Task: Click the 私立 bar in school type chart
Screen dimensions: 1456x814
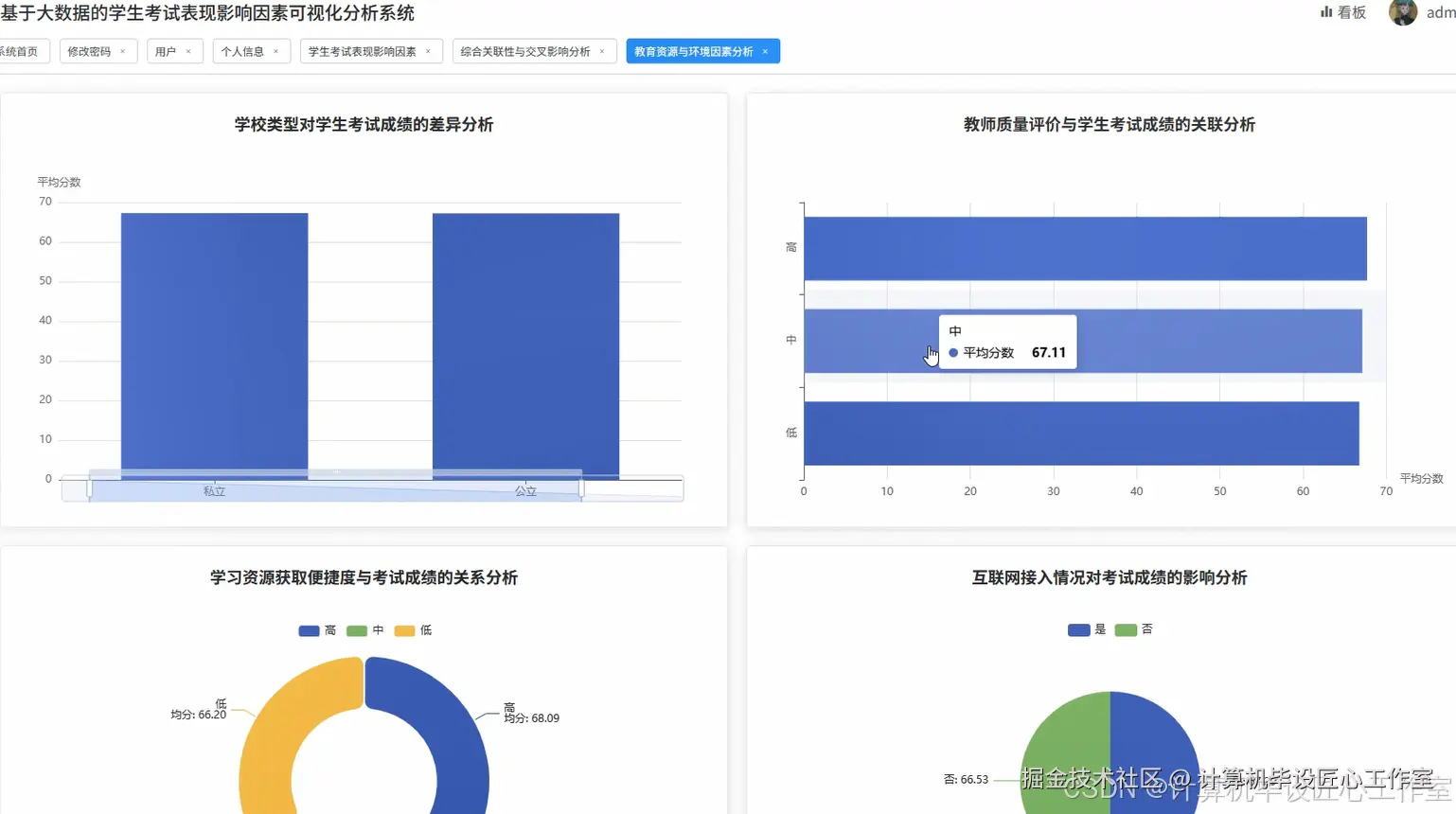Action: [x=214, y=345]
